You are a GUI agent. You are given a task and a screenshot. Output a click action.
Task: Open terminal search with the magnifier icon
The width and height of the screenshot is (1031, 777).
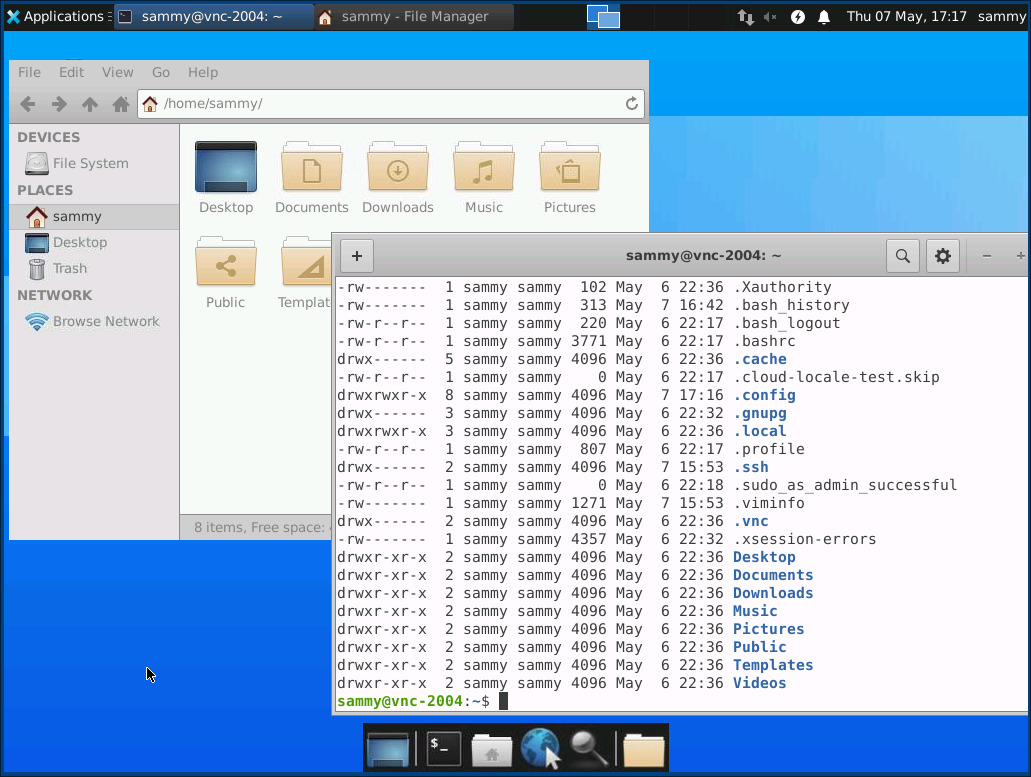(902, 255)
